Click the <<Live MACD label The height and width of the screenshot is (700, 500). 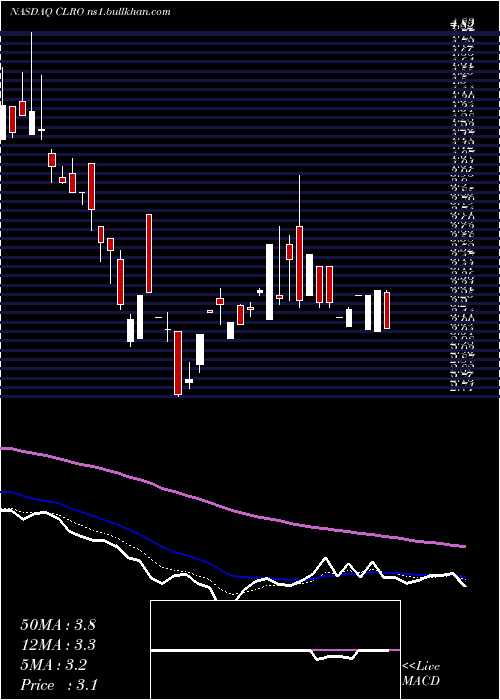pos(421,674)
